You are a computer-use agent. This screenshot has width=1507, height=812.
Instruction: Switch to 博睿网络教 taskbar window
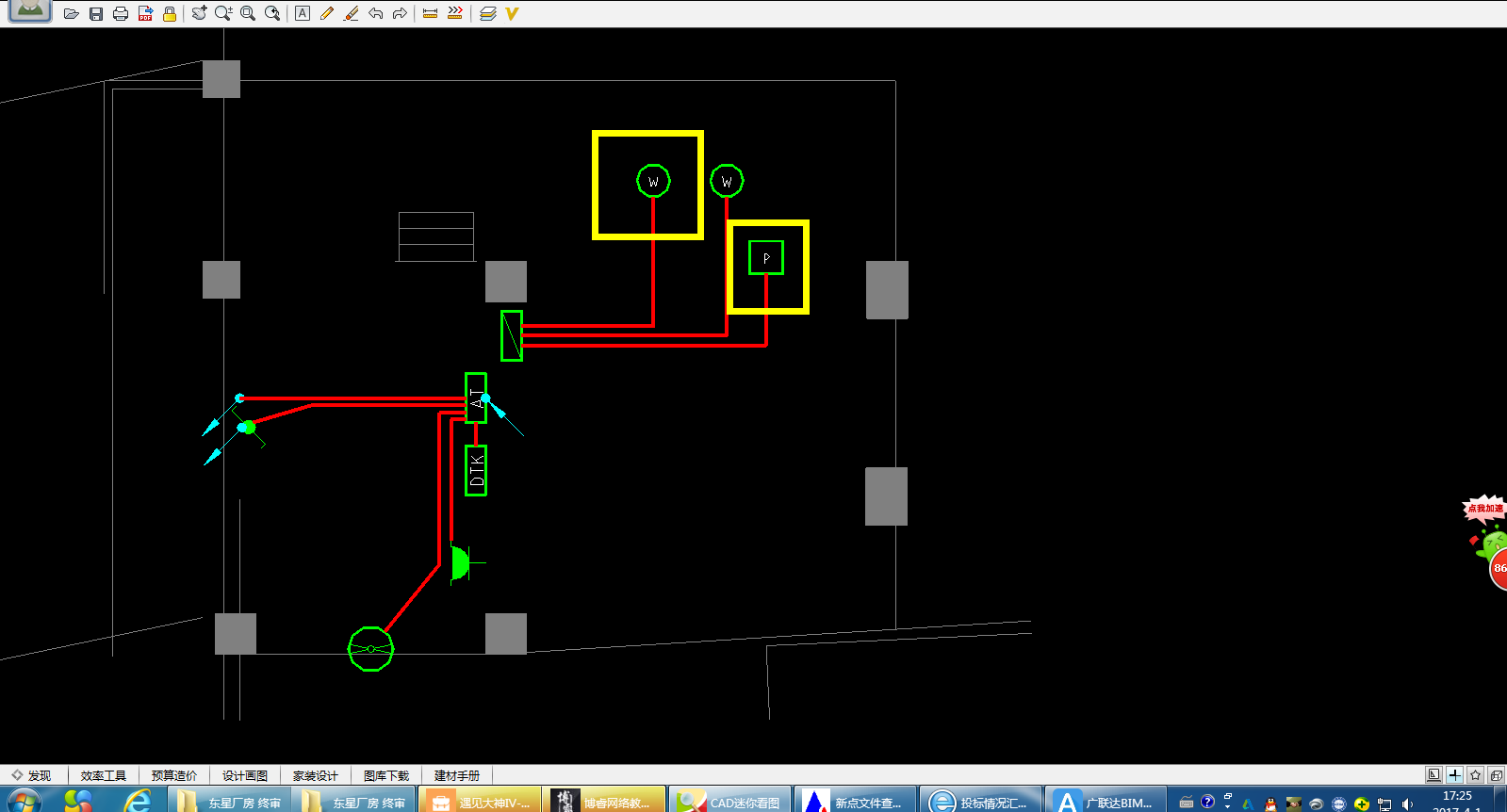pos(604,801)
